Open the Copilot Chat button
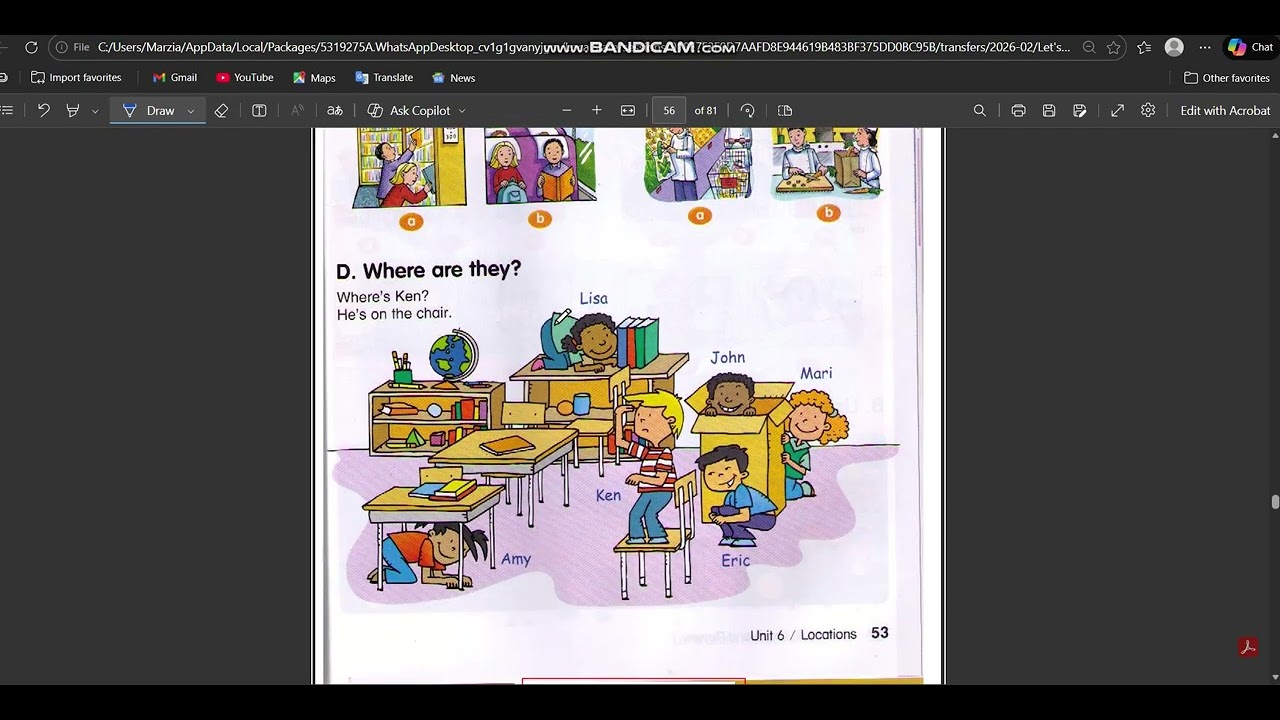Viewport: 1280px width, 720px height. pos(1250,47)
